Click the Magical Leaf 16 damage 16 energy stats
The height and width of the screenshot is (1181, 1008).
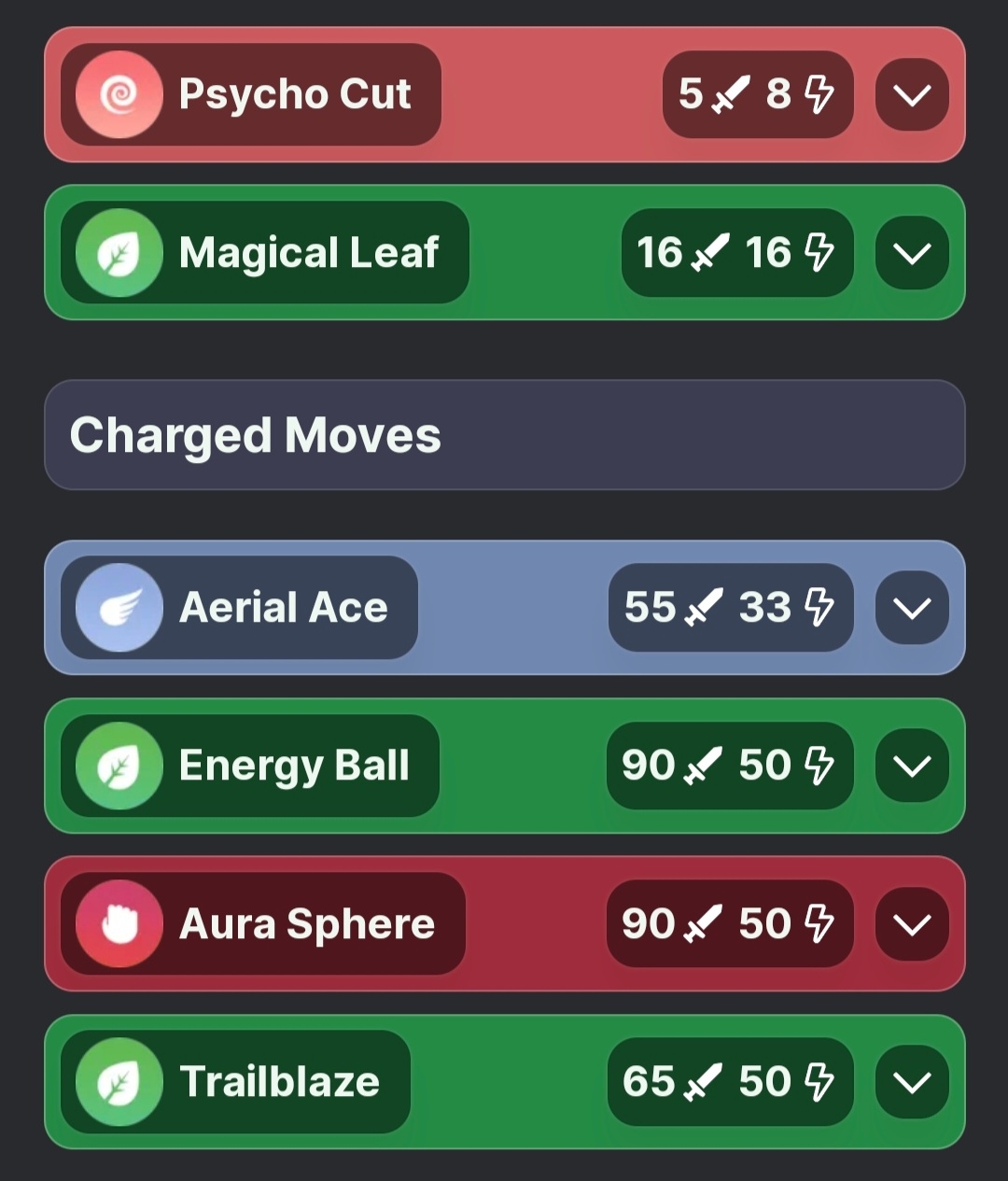737,252
